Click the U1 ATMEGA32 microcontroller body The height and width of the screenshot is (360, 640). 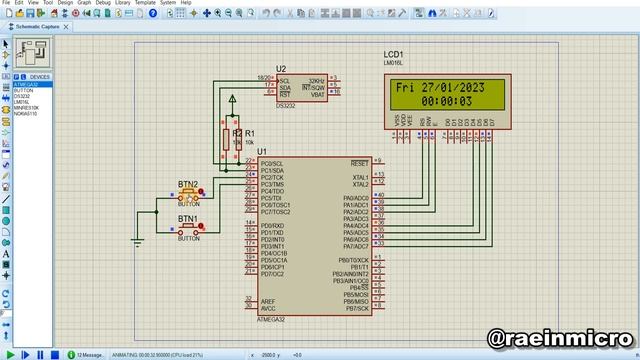tap(314, 236)
